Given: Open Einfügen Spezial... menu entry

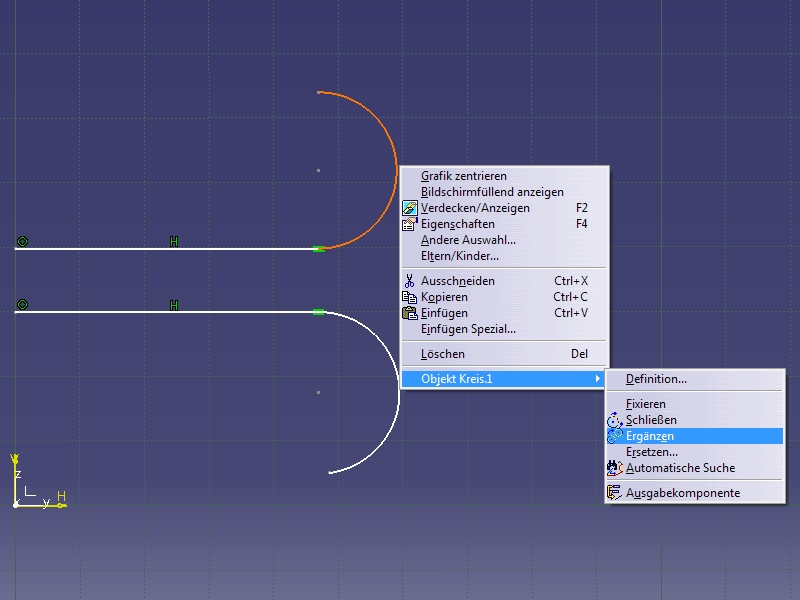Looking at the screenshot, I should (x=505, y=329).
